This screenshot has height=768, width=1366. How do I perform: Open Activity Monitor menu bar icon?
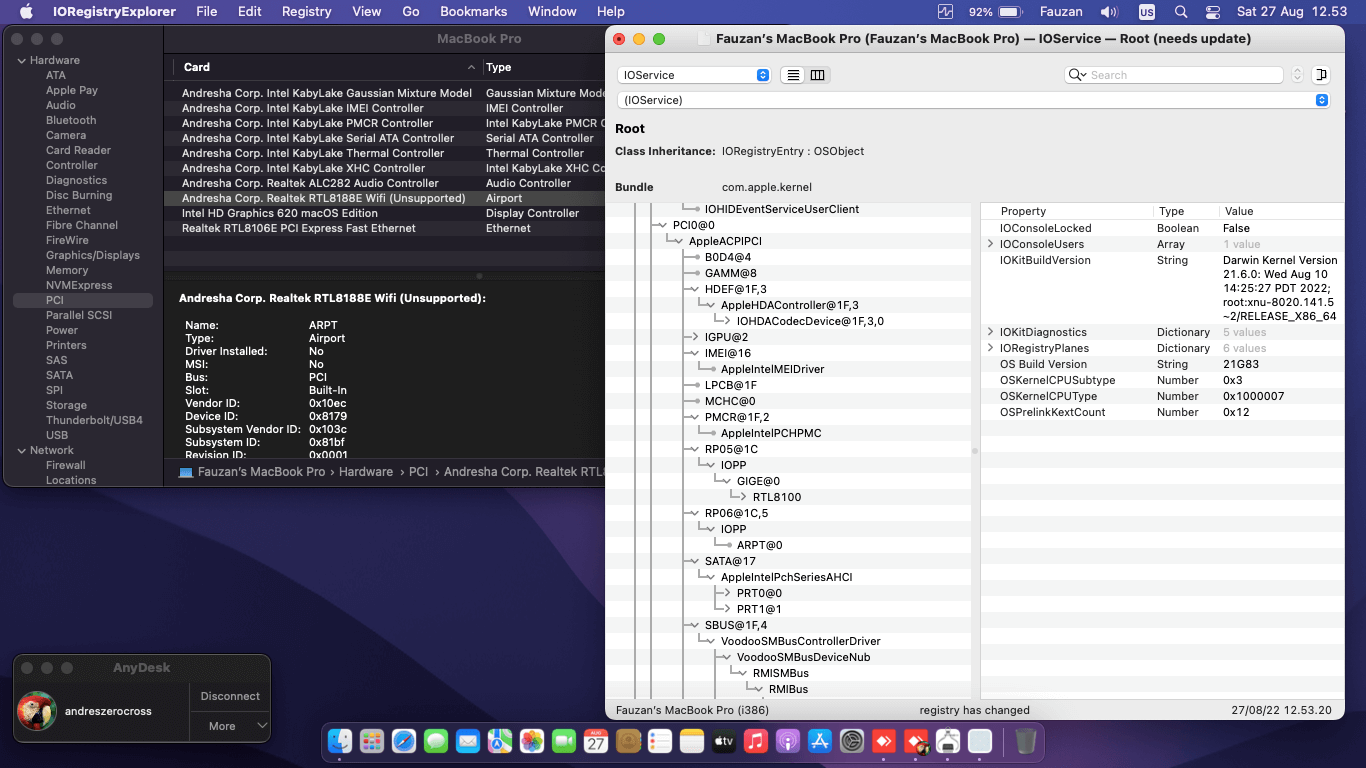[946, 12]
